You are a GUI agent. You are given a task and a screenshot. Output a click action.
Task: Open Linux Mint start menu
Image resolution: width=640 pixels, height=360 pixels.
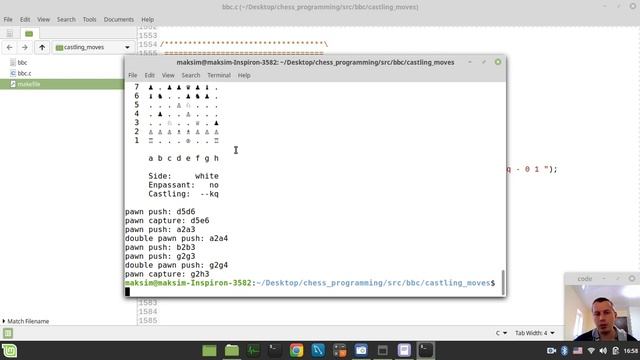pyautogui.click(x=9, y=351)
